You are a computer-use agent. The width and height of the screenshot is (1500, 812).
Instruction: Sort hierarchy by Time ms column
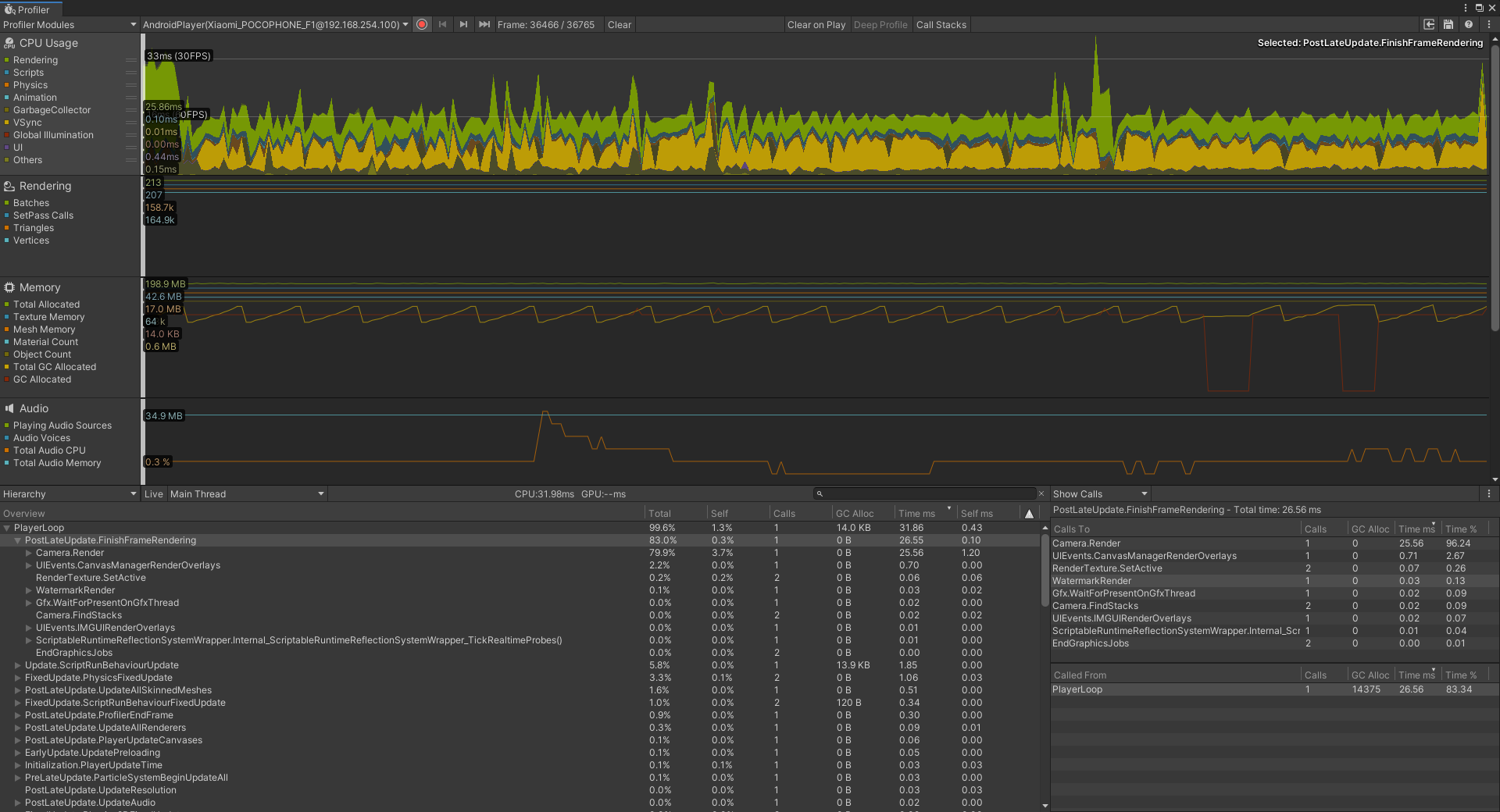coord(925,514)
